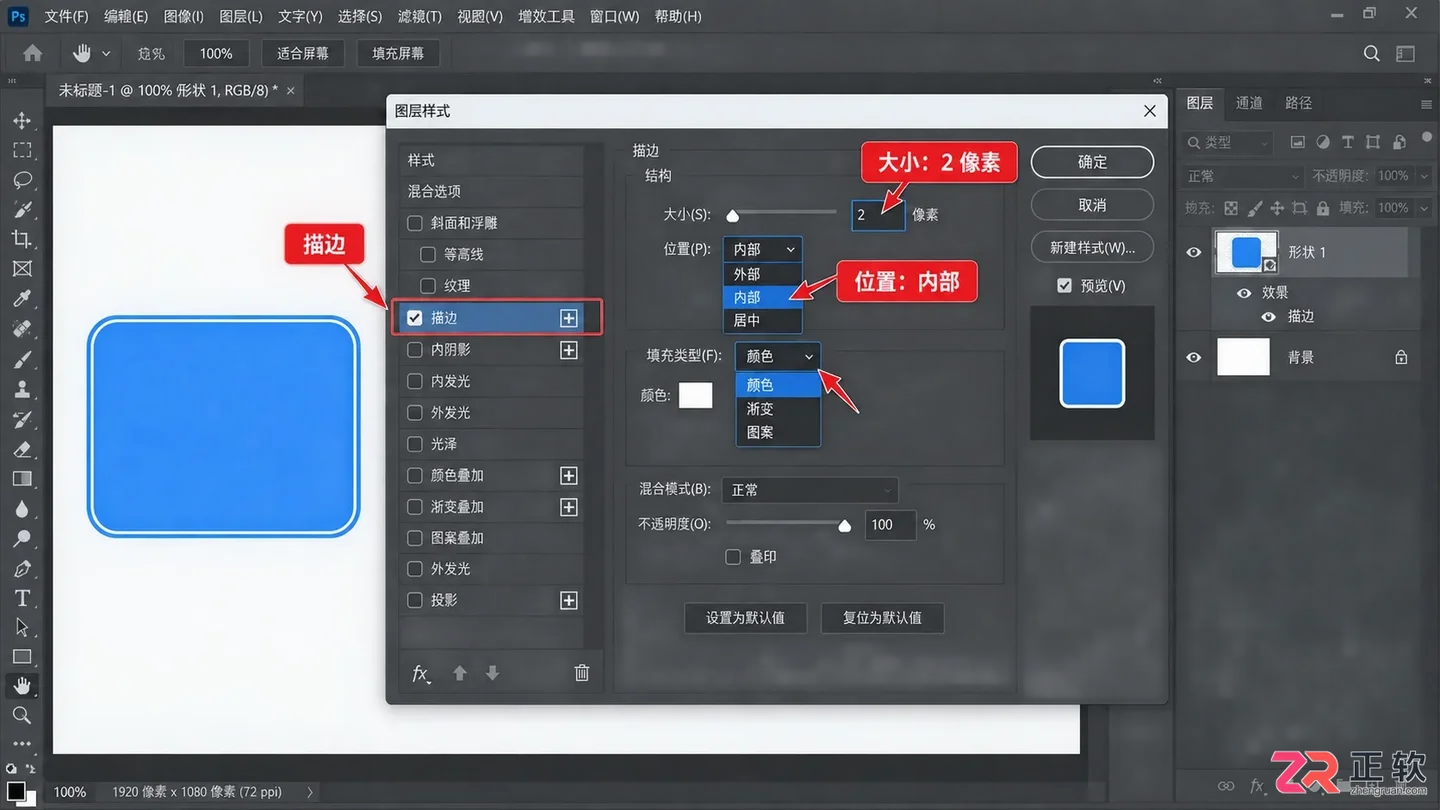The width and height of the screenshot is (1440, 810).
Task: Open the Blend Mode (混合模式) dropdown in dialog
Action: click(811, 490)
